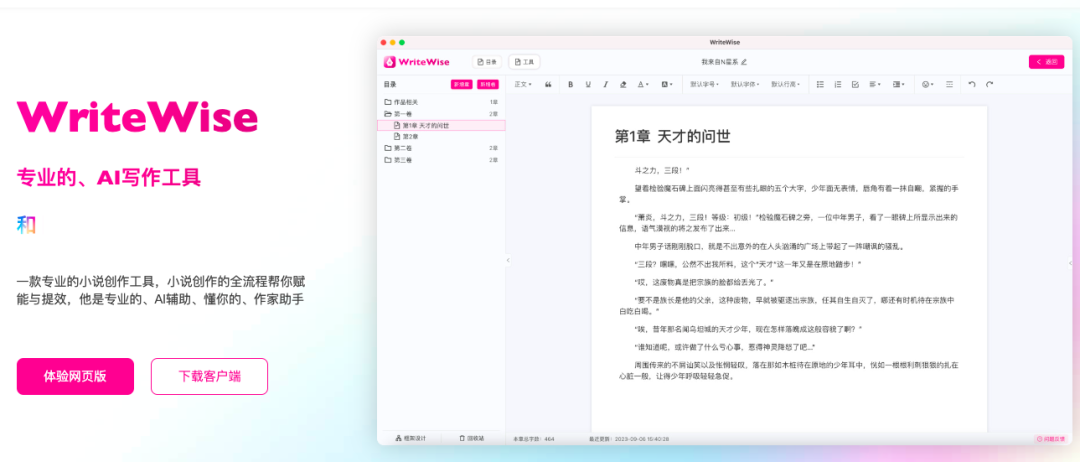The width and height of the screenshot is (1080, 462).
Task: Toggle bold formatting
Action: point(570,85)
